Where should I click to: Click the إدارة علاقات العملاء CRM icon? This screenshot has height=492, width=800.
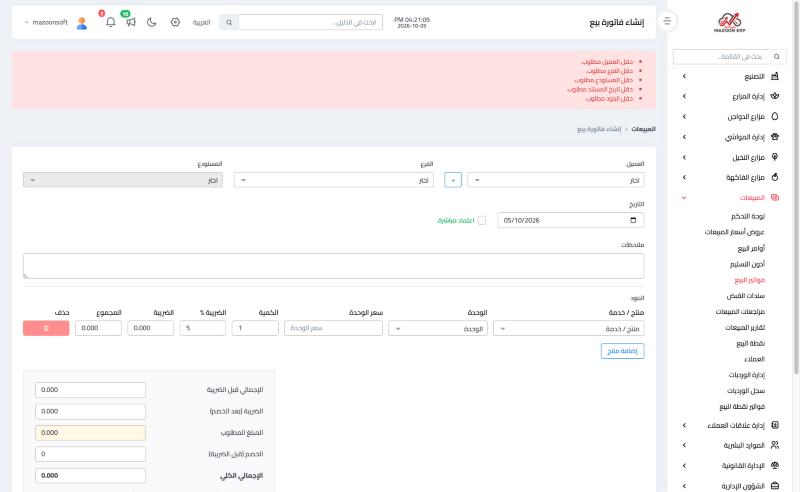click(x=774, y=425)
